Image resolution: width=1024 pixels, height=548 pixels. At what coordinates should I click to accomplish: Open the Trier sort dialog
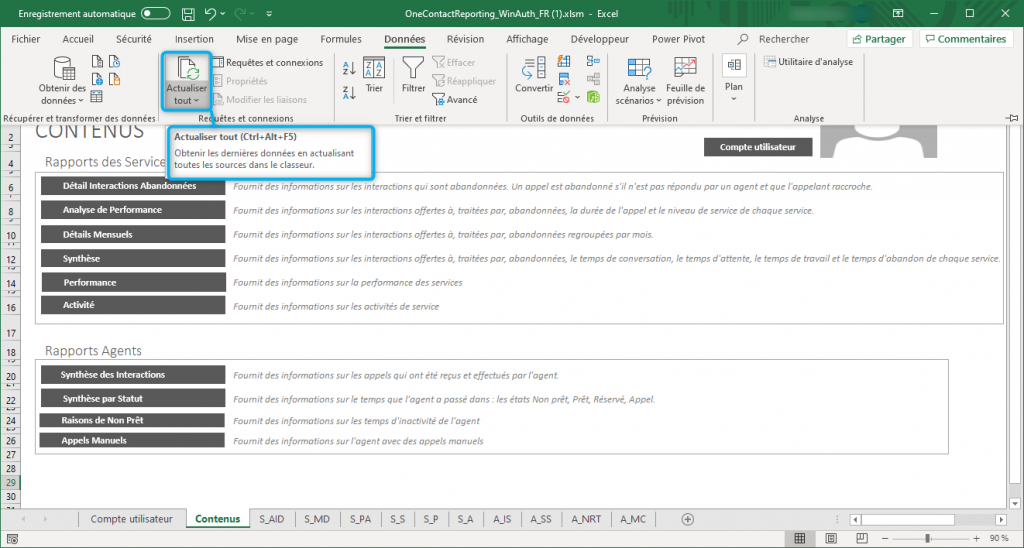click(x=374, y=76)
